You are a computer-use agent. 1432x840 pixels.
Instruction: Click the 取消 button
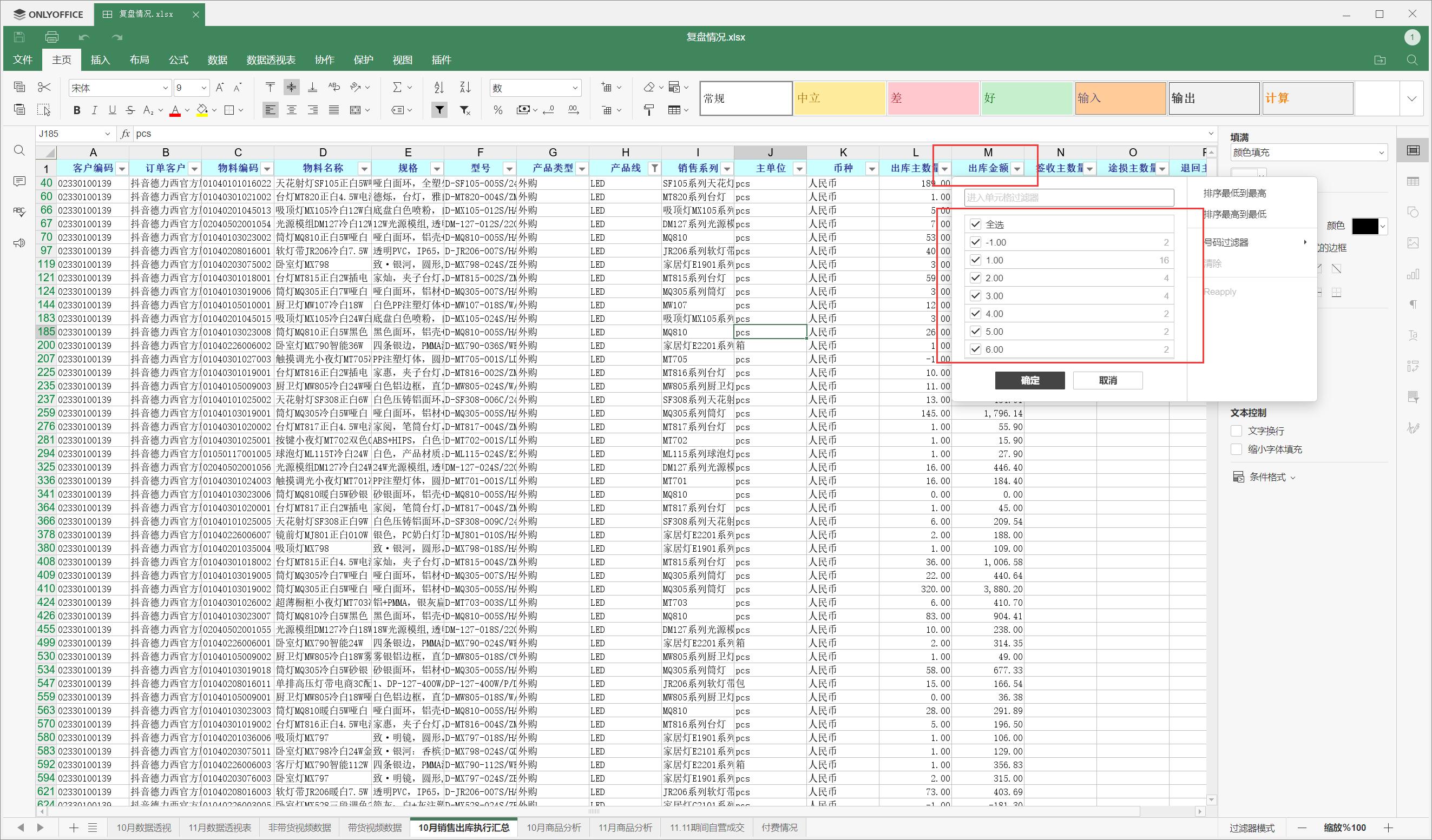click(x=1107, y=381)
